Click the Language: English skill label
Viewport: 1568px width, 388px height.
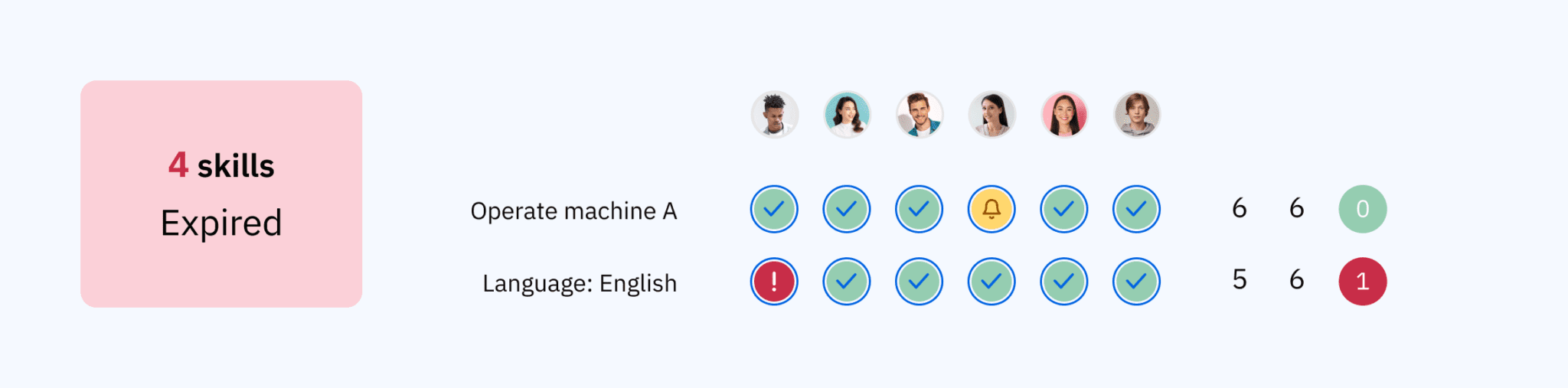[580, 283]
